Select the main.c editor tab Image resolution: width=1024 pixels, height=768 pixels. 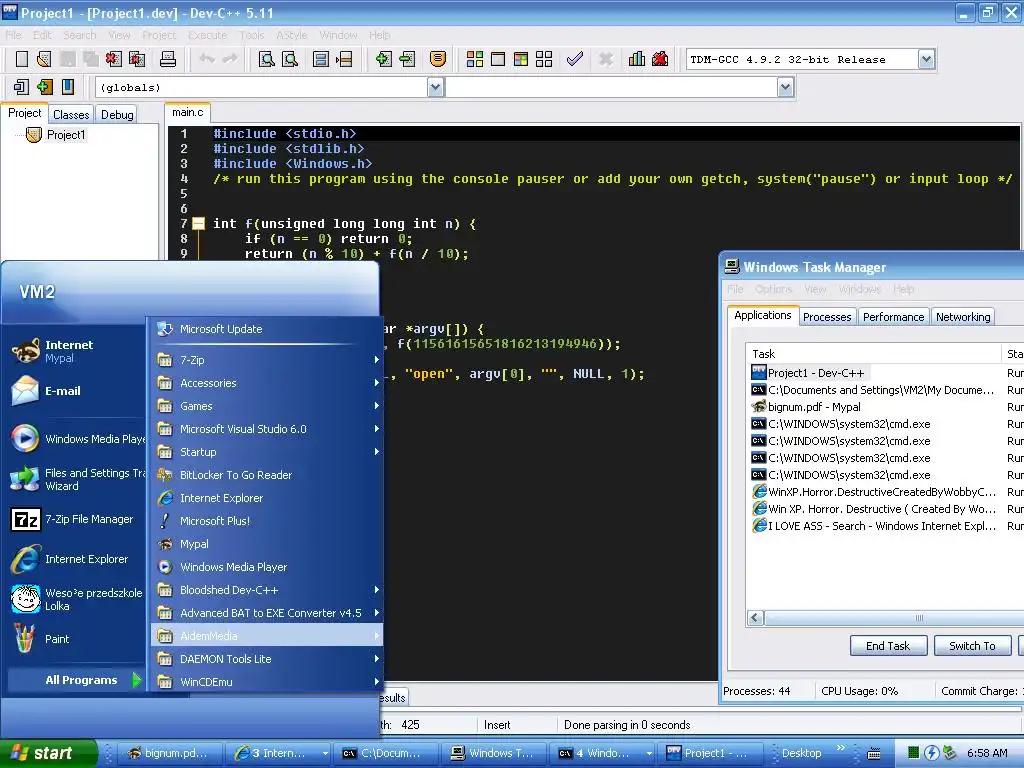click(x=187, y=112)
